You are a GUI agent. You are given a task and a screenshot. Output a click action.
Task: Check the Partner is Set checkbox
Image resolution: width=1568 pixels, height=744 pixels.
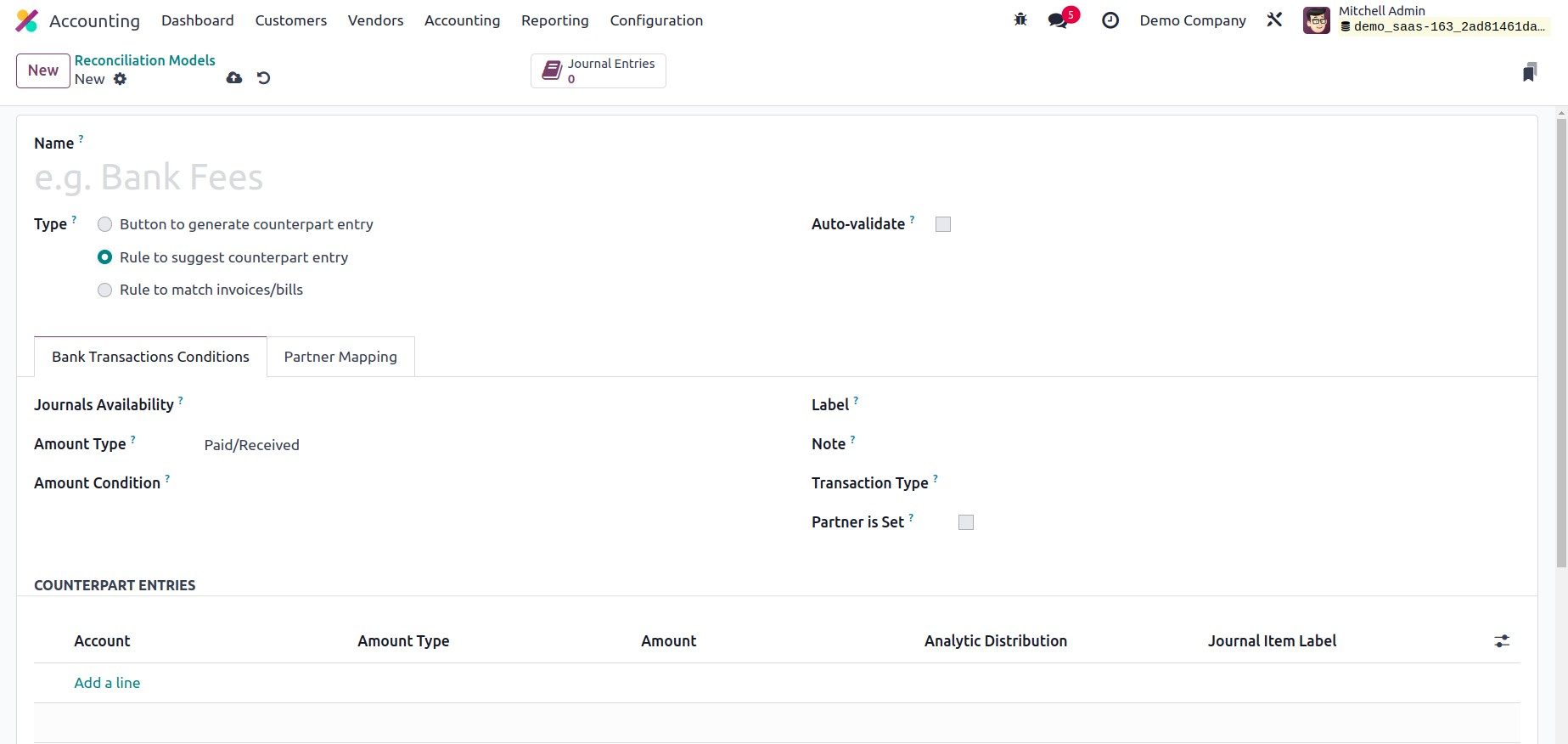click(965, 522)
